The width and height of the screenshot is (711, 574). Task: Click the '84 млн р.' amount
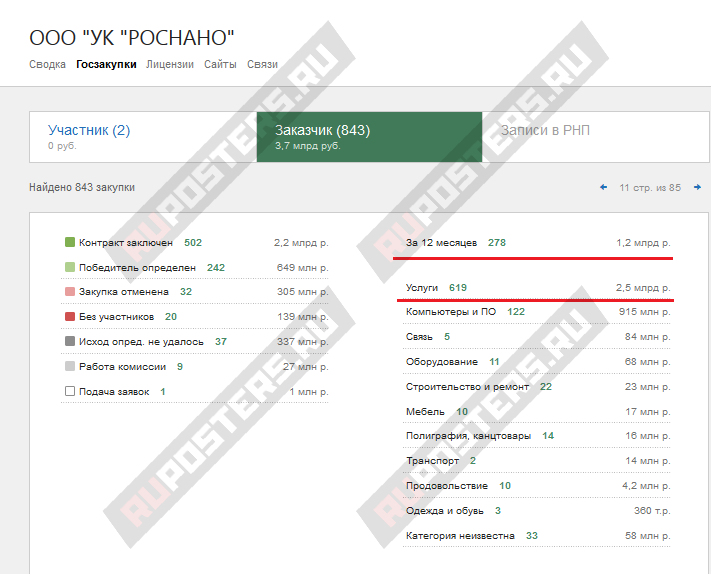pyautogui.click(x=648, y=337)
